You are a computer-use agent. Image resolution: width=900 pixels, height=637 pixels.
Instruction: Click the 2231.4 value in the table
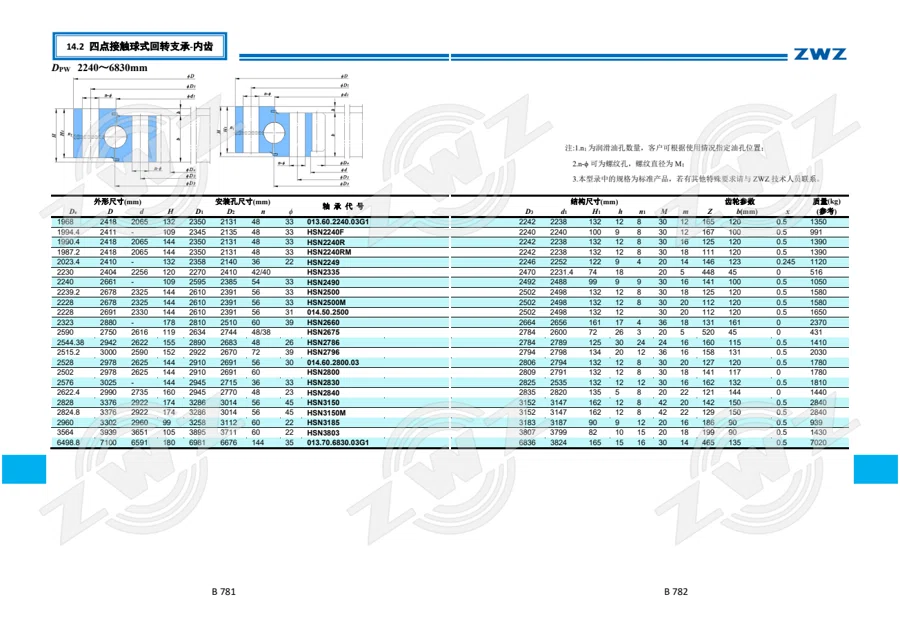pyautogui.click(x=561, y=272)
